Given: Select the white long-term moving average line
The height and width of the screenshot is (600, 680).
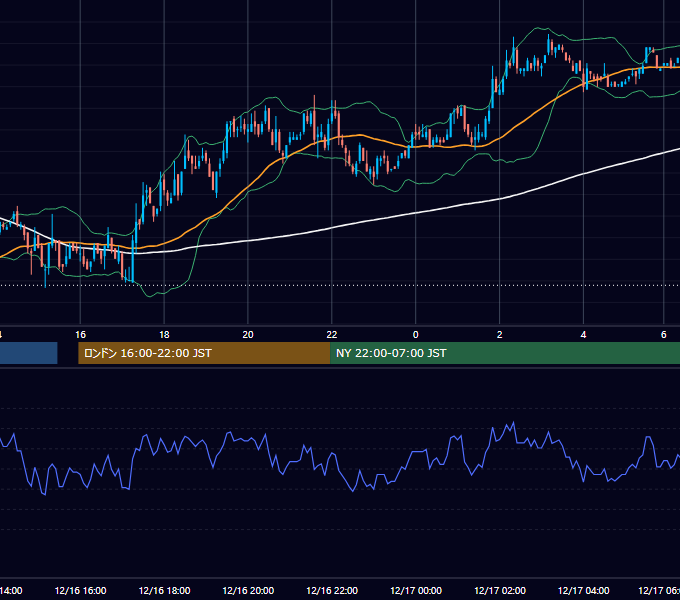Looking at the screenshot, I should click(416, 212).
